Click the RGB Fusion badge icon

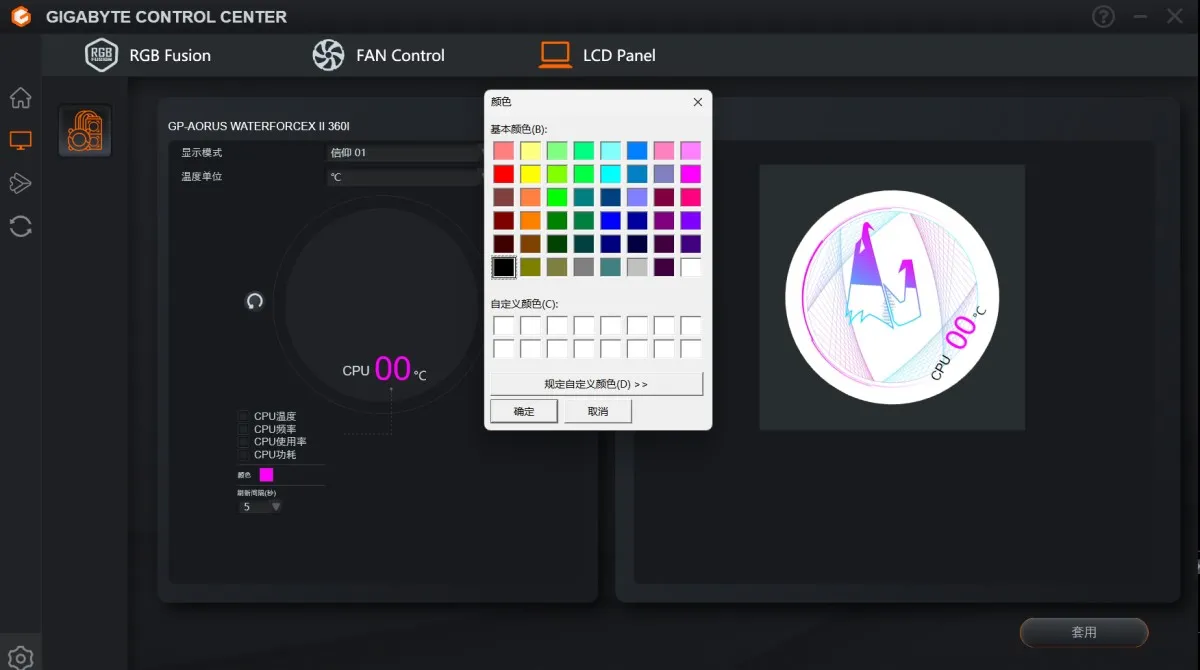(101, 55)
